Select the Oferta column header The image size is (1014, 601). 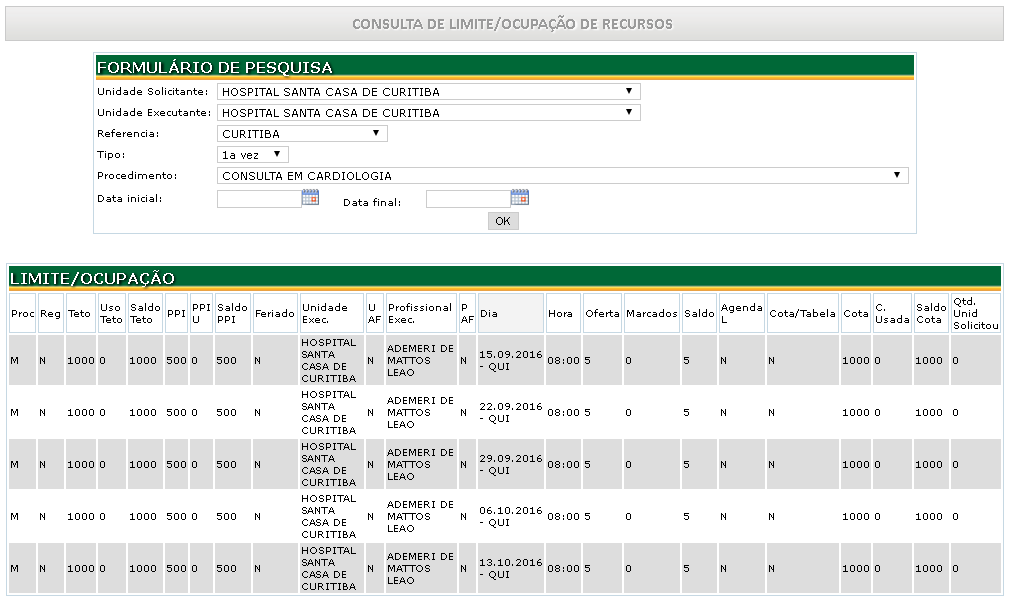click(601, 312)
